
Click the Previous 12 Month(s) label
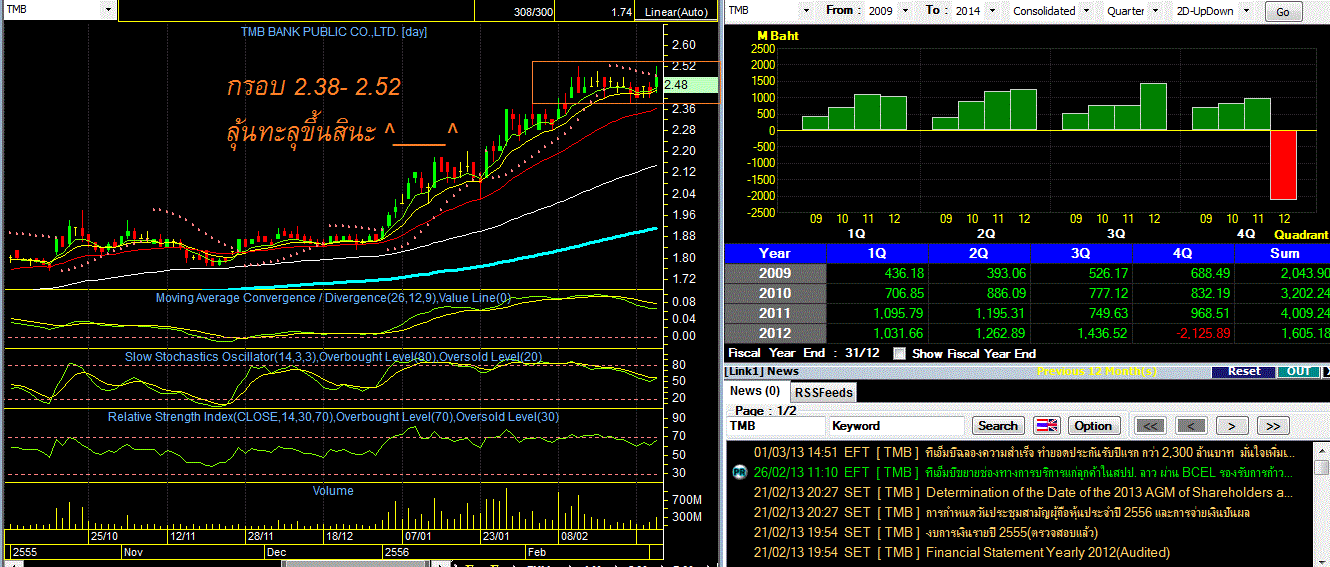tap(1097, 371)
